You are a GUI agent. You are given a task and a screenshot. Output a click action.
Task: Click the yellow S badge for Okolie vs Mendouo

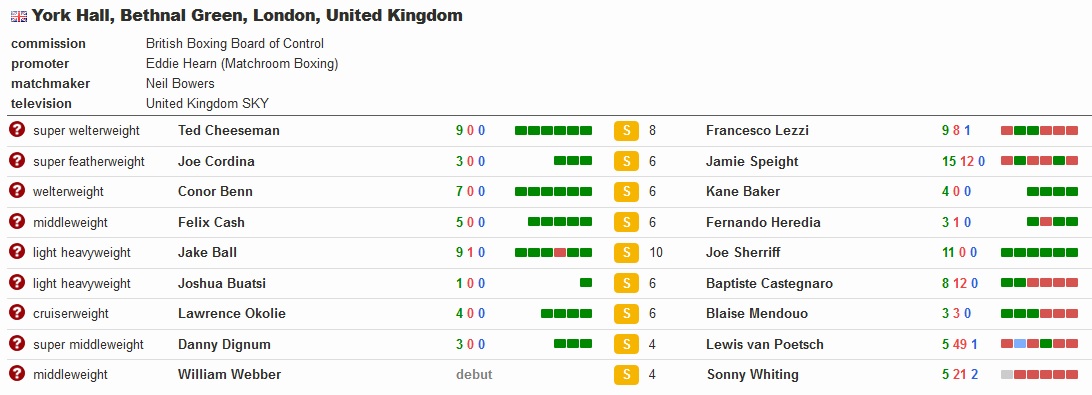click(x=626, y=314)
